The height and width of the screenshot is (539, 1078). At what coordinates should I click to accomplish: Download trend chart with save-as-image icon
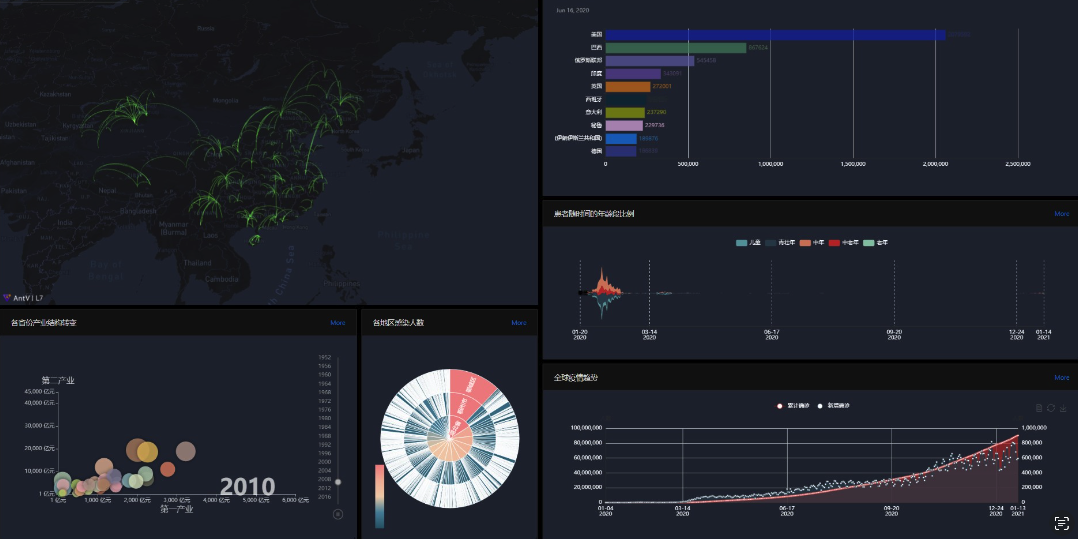tap(1064, 408)
